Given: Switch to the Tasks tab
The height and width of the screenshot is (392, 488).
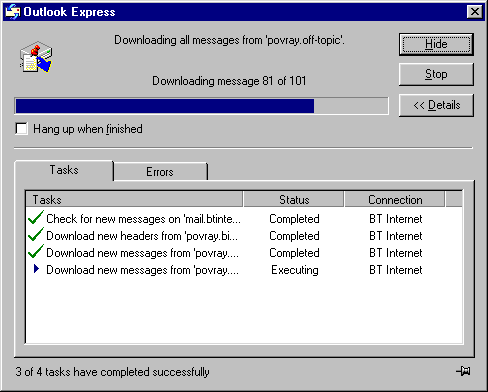Looking at the screenshot, I should point(64,170).
